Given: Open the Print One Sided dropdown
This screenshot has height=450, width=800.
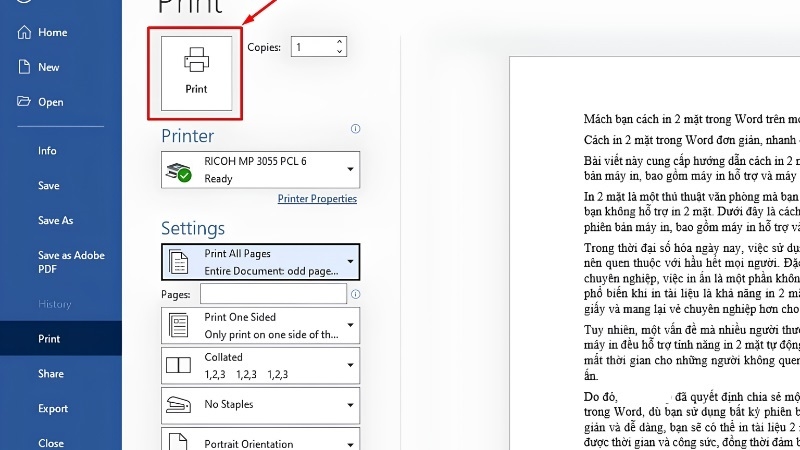Looking at the screenshot, I should tap(260, 326).
